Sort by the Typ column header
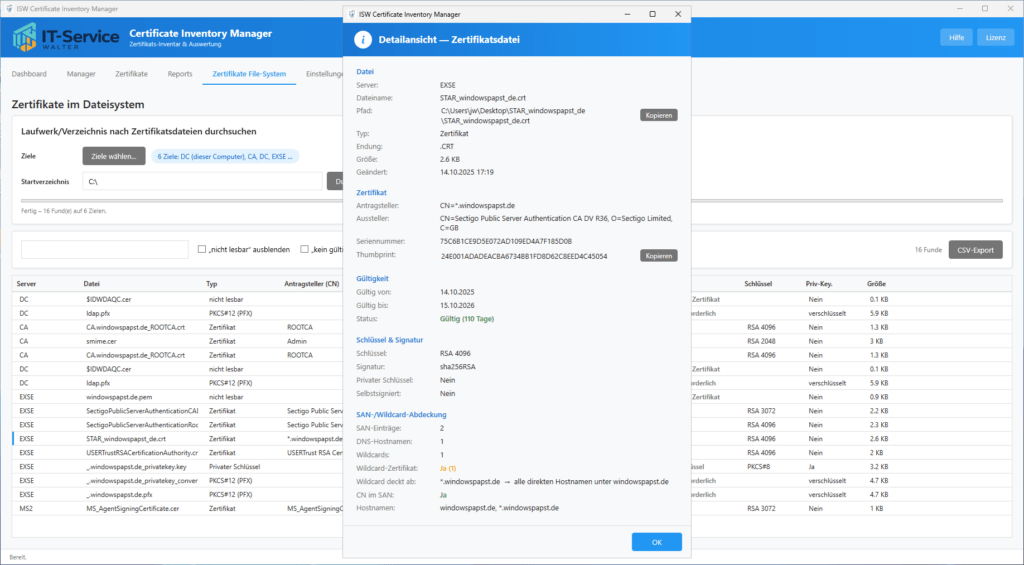Screen dimensions: 1024x565 tap(212, 284)
